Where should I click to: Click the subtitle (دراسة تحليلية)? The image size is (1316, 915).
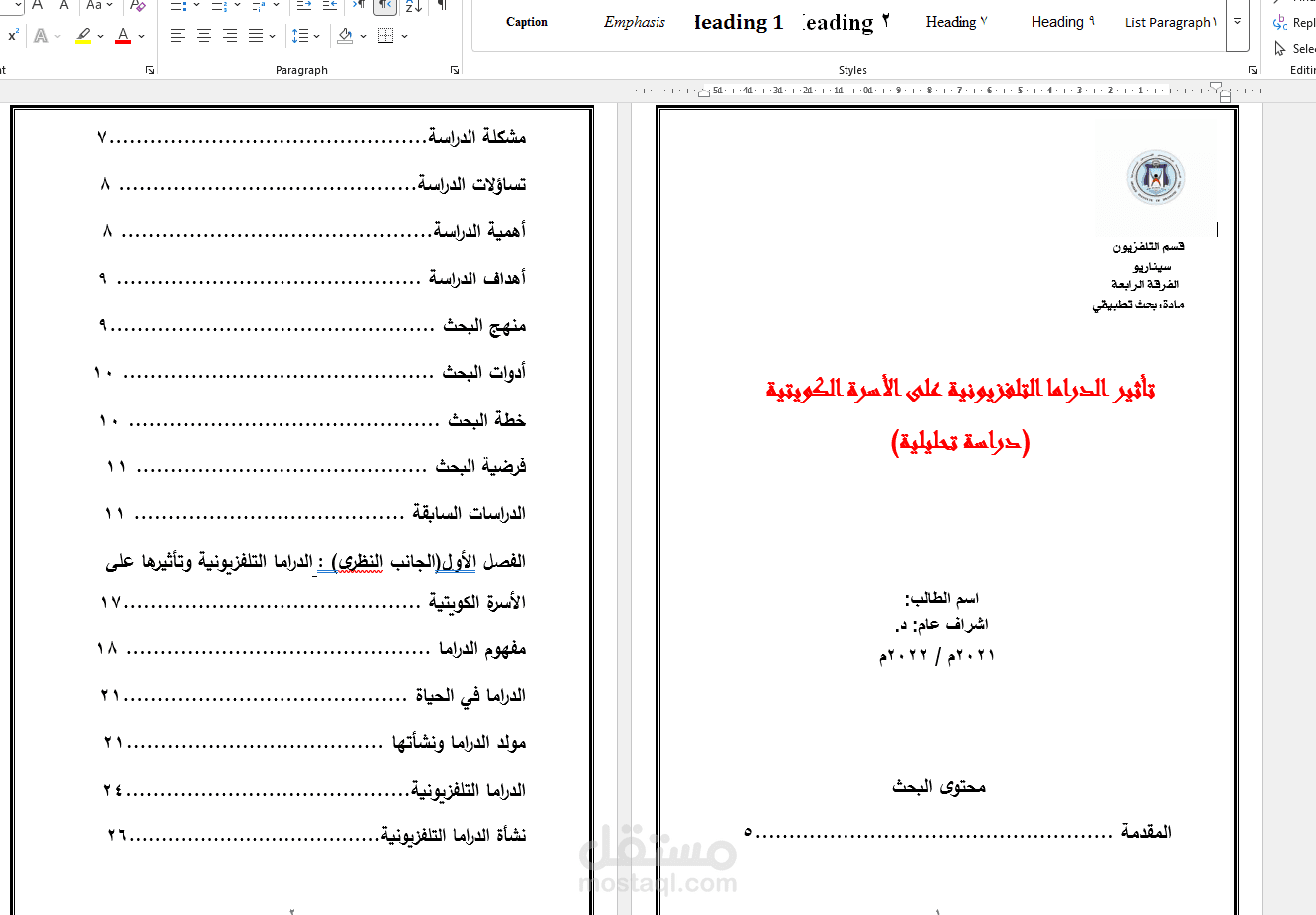[x=961, y=441]
